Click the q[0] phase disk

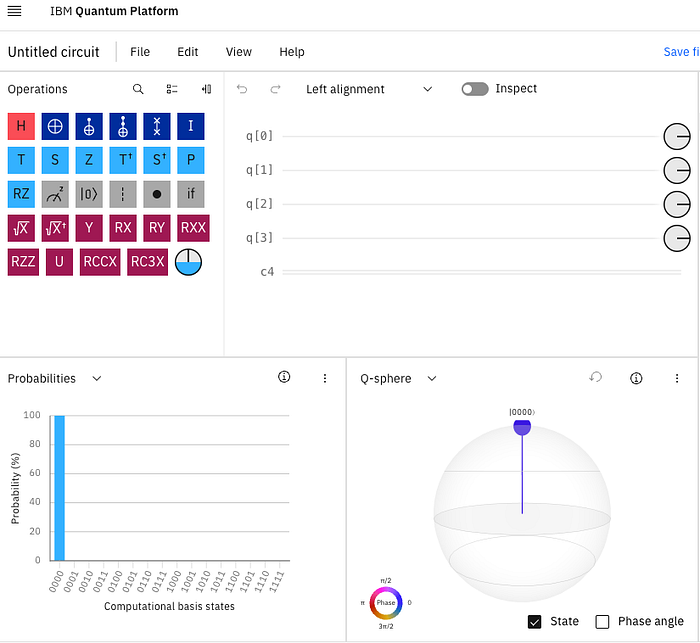677,137
